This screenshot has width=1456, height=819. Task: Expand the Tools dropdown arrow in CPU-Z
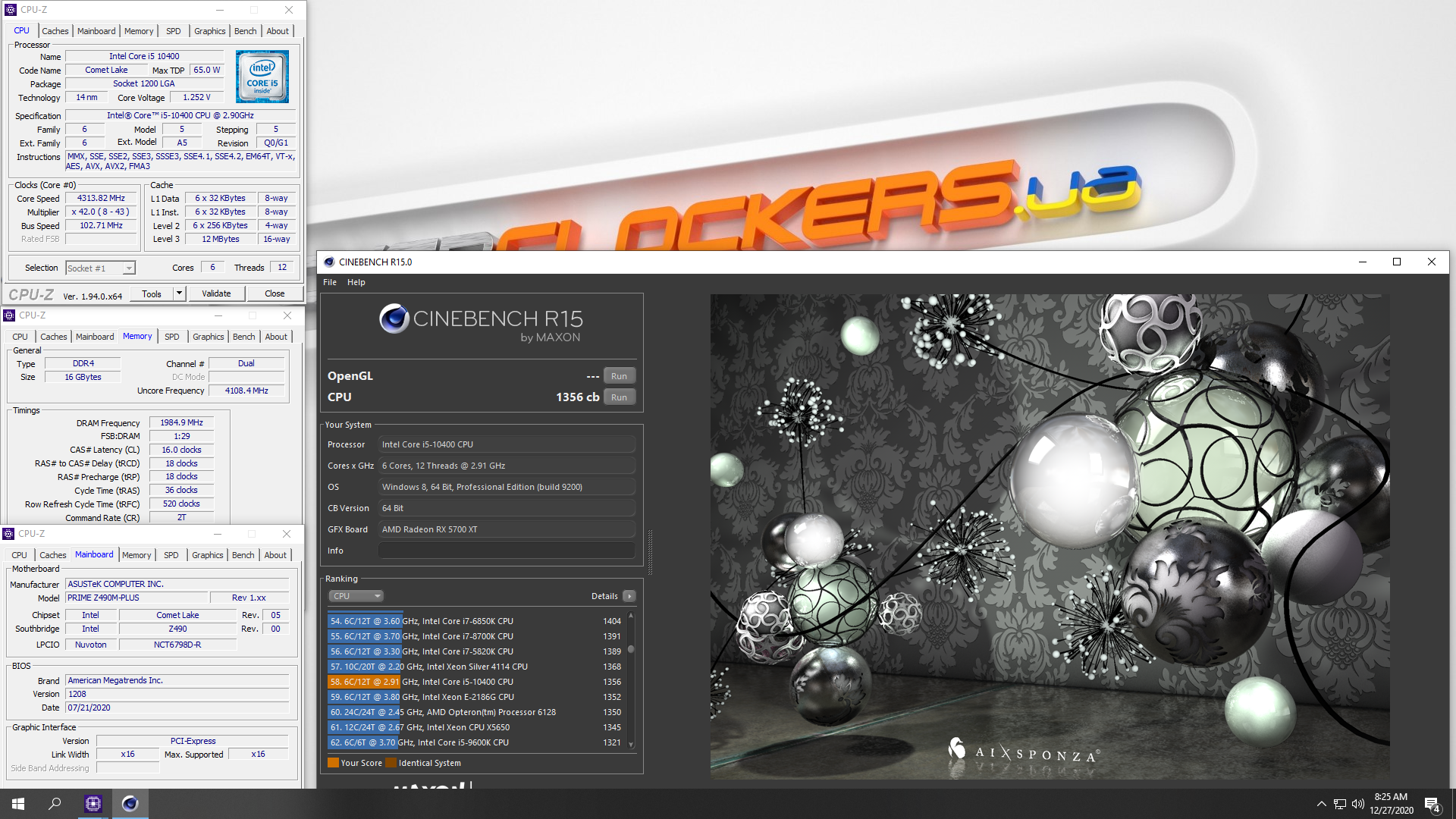[x=179, y=293]
